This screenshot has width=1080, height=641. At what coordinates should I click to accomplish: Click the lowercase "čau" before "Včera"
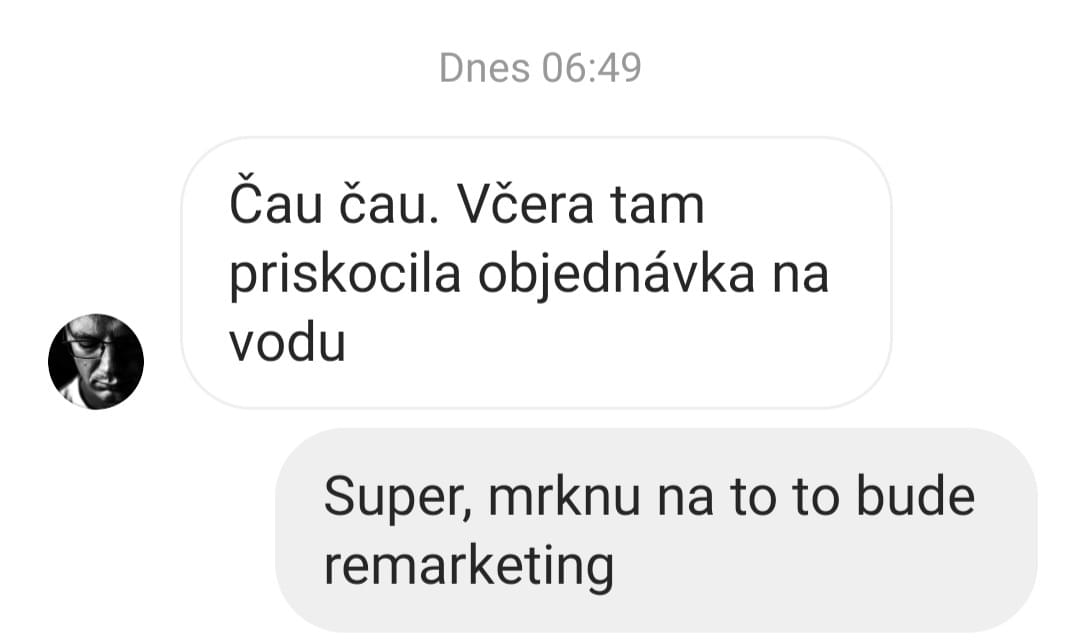tap(388, 203)
